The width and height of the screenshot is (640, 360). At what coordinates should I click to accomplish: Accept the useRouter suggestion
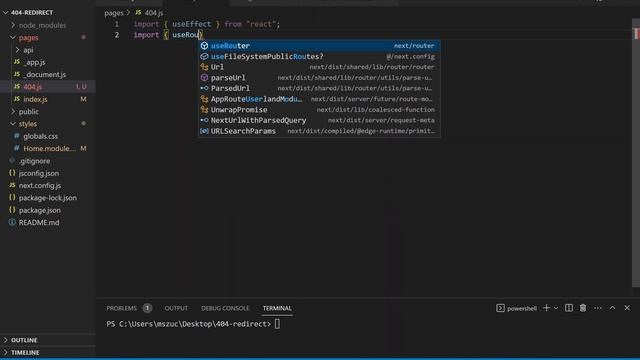[x=319, y=46]
